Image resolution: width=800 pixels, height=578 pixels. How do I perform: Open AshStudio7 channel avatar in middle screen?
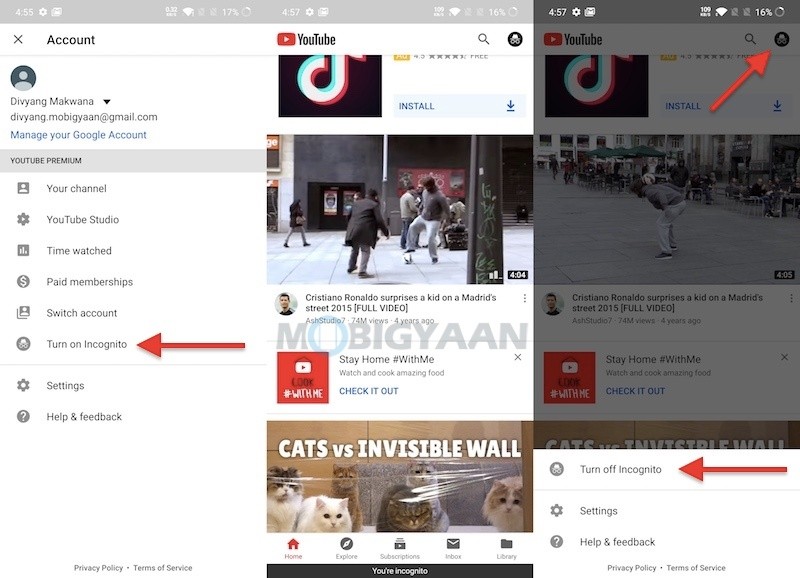(x=286, y=304)
